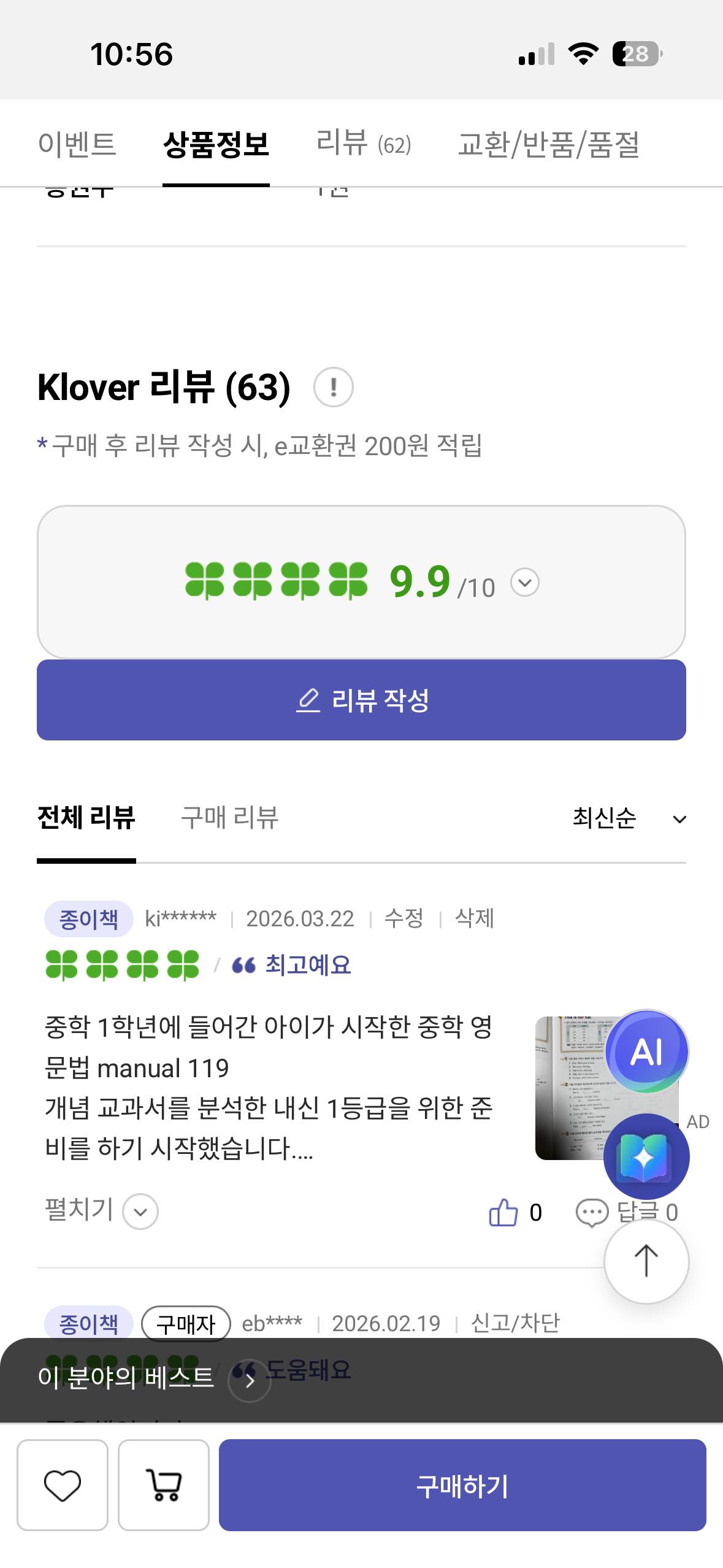Like the ki****** review with thumbs-up
The image size is (723, 1568).
(503, 1212)
